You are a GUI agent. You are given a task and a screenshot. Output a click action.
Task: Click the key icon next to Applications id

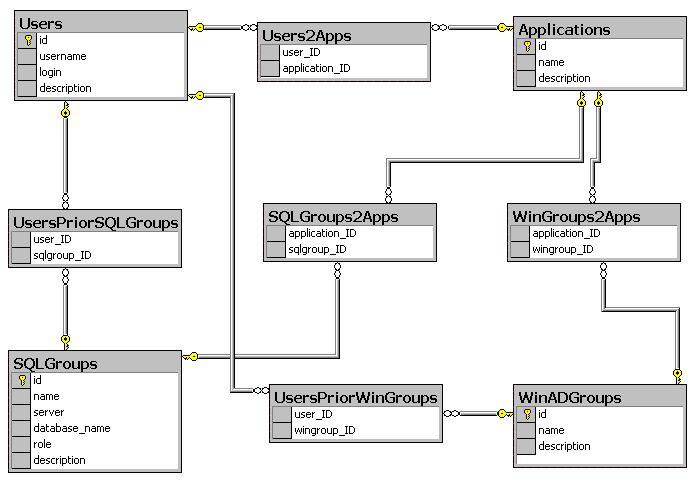pos(527,46)
